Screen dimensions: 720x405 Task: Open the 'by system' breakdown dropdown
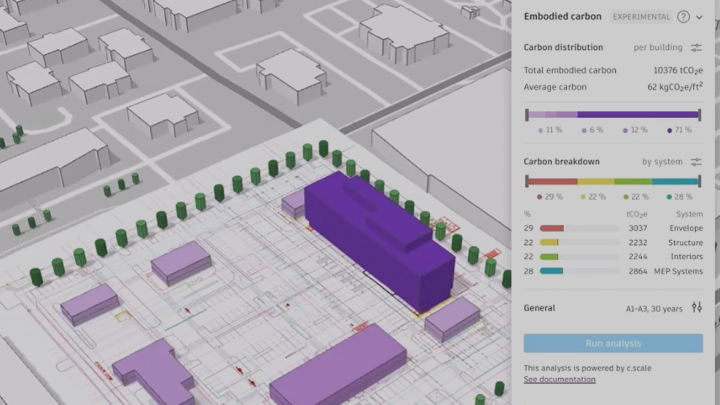661,161
